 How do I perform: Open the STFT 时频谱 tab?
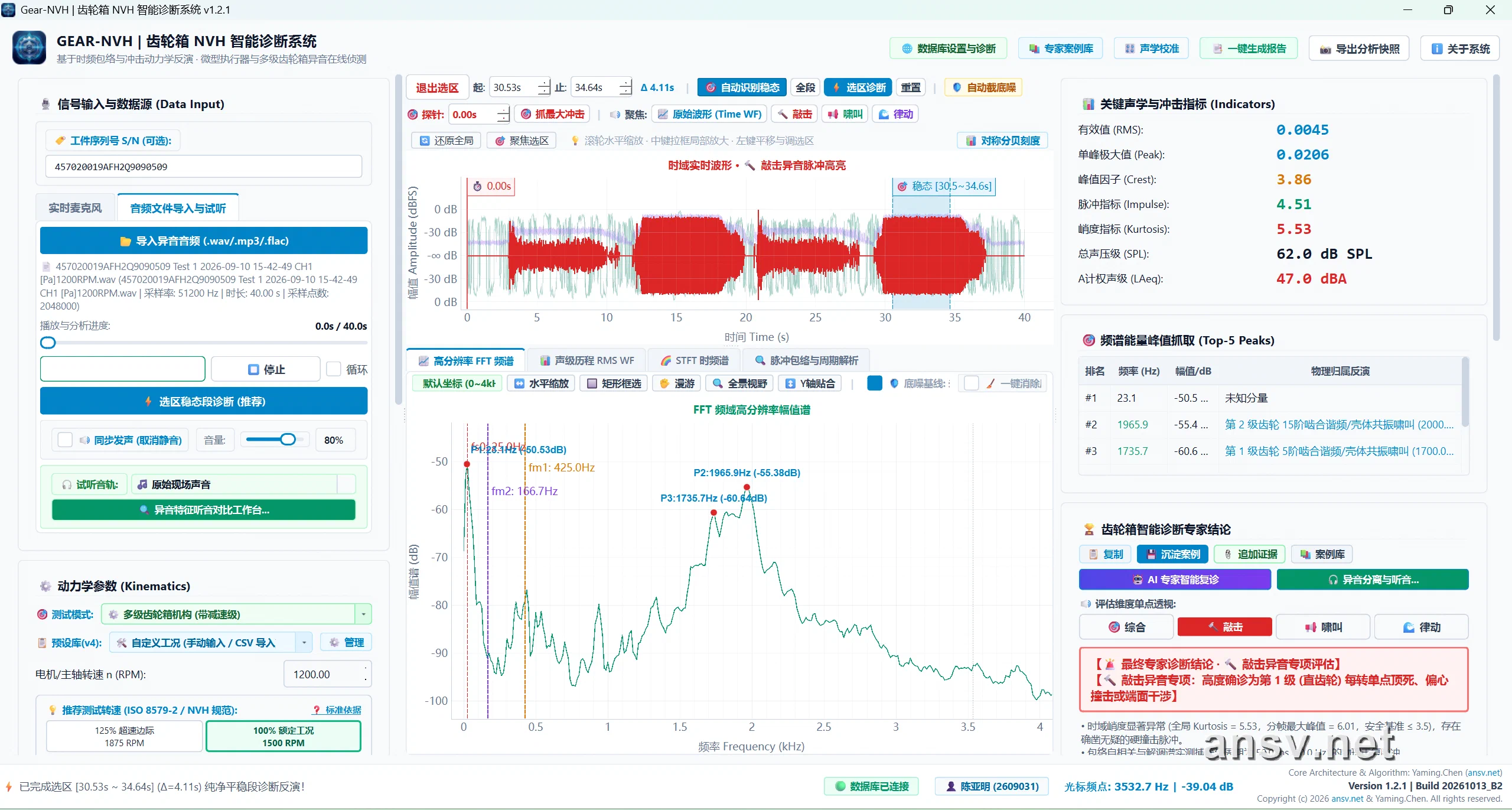pyautogui.click(x=693, y=360)
